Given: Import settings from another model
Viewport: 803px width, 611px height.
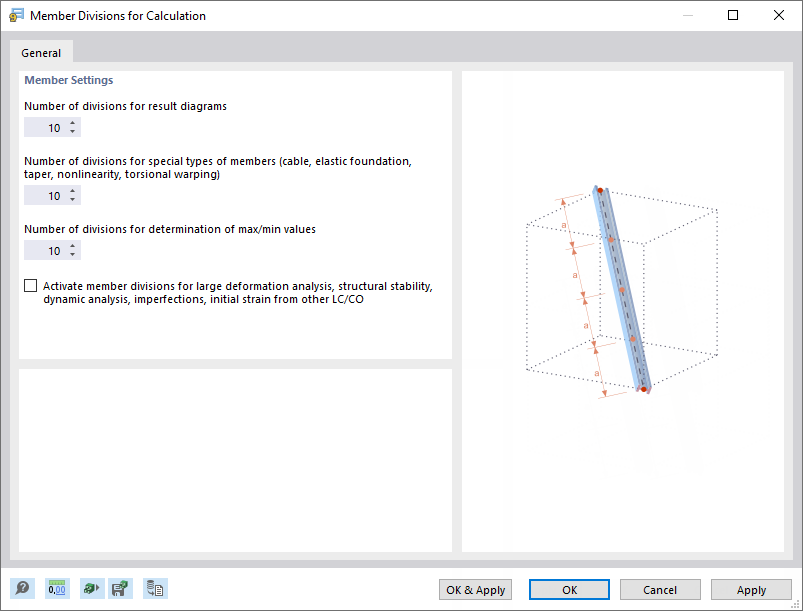Looking at the screenshot, I should (x=155, y=588).
